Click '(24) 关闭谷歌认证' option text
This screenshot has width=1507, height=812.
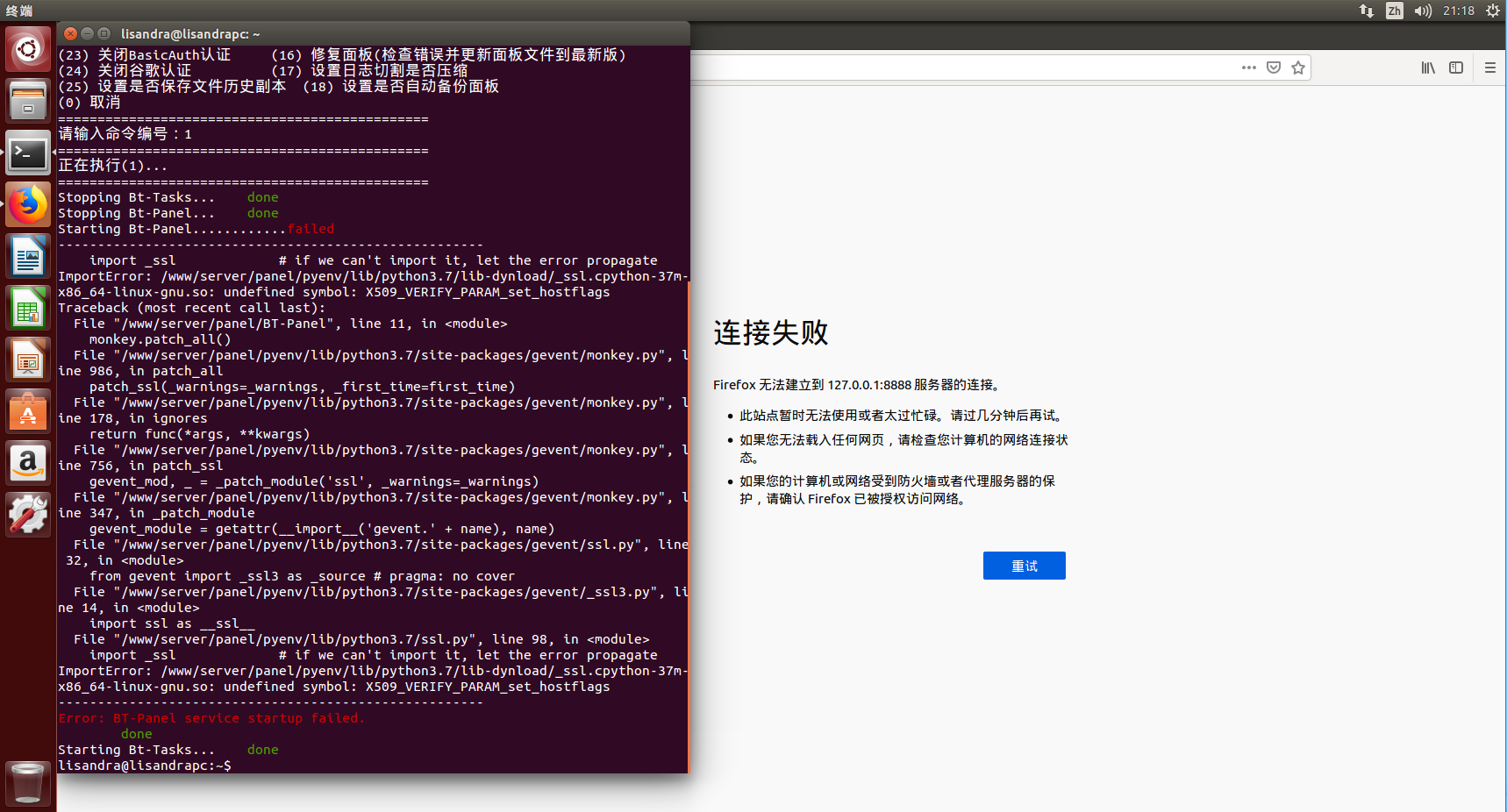coord(125,71)
